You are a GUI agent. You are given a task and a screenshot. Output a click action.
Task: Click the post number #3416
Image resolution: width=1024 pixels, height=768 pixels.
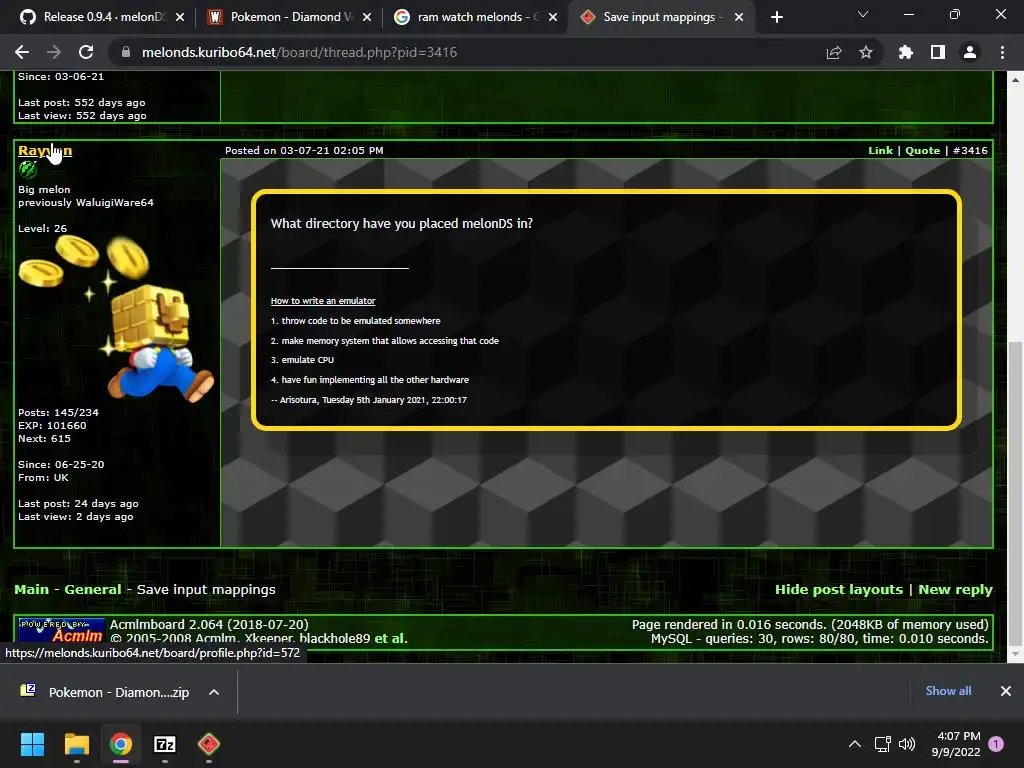coord(970,150)
